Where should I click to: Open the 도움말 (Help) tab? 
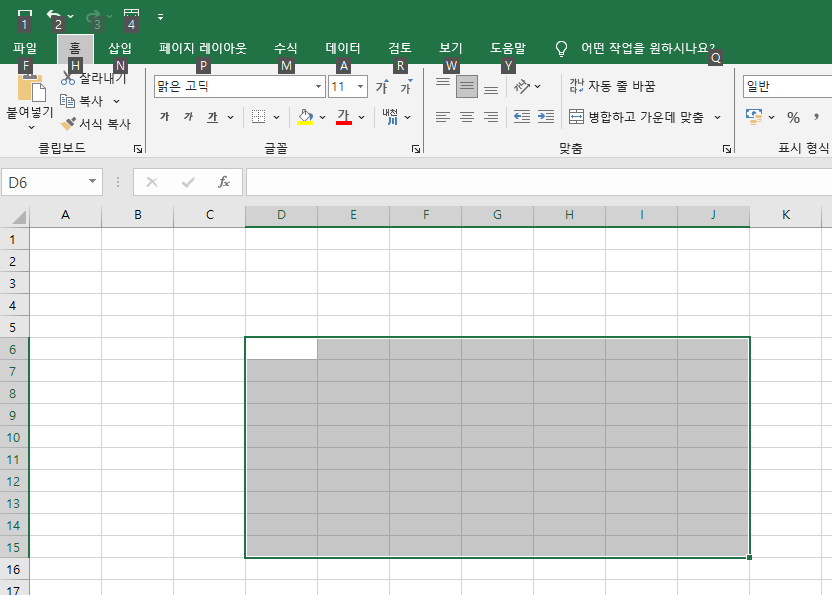point(508,48)
